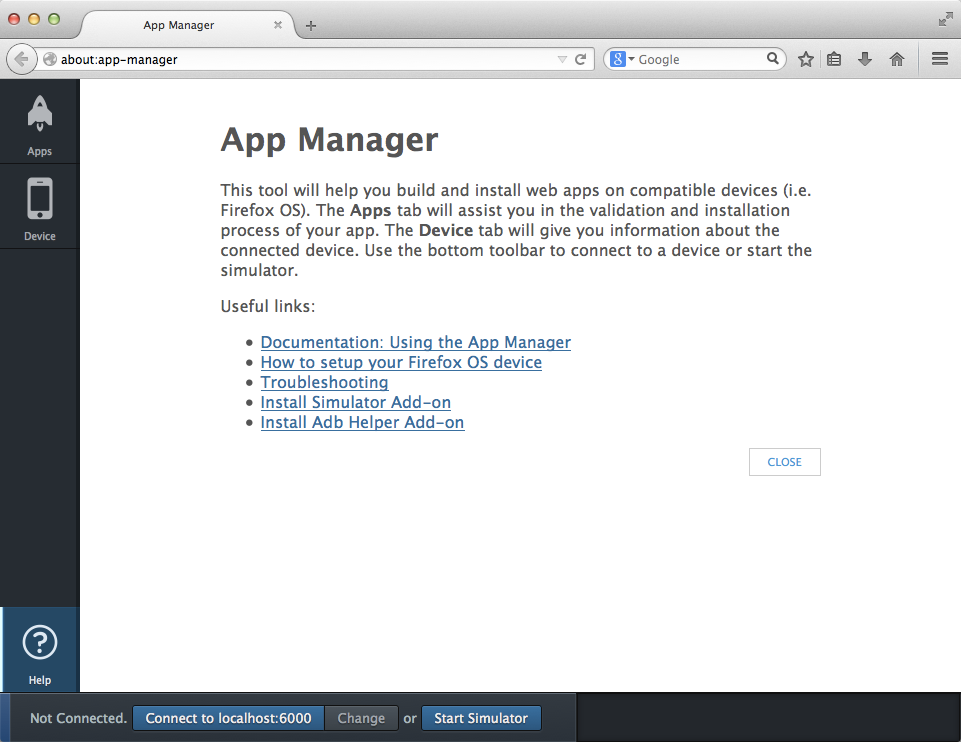Open the Troubleshooting link
This screenshot has height=742, width=961.
(324, 382)
